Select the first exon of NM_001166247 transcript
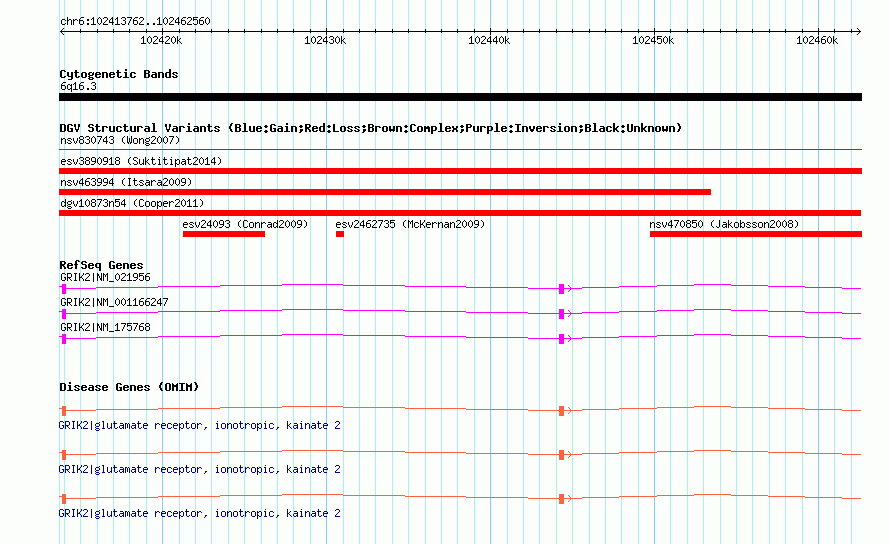The height and width of the screenshot is (544, 890). [x=64, y=314]
